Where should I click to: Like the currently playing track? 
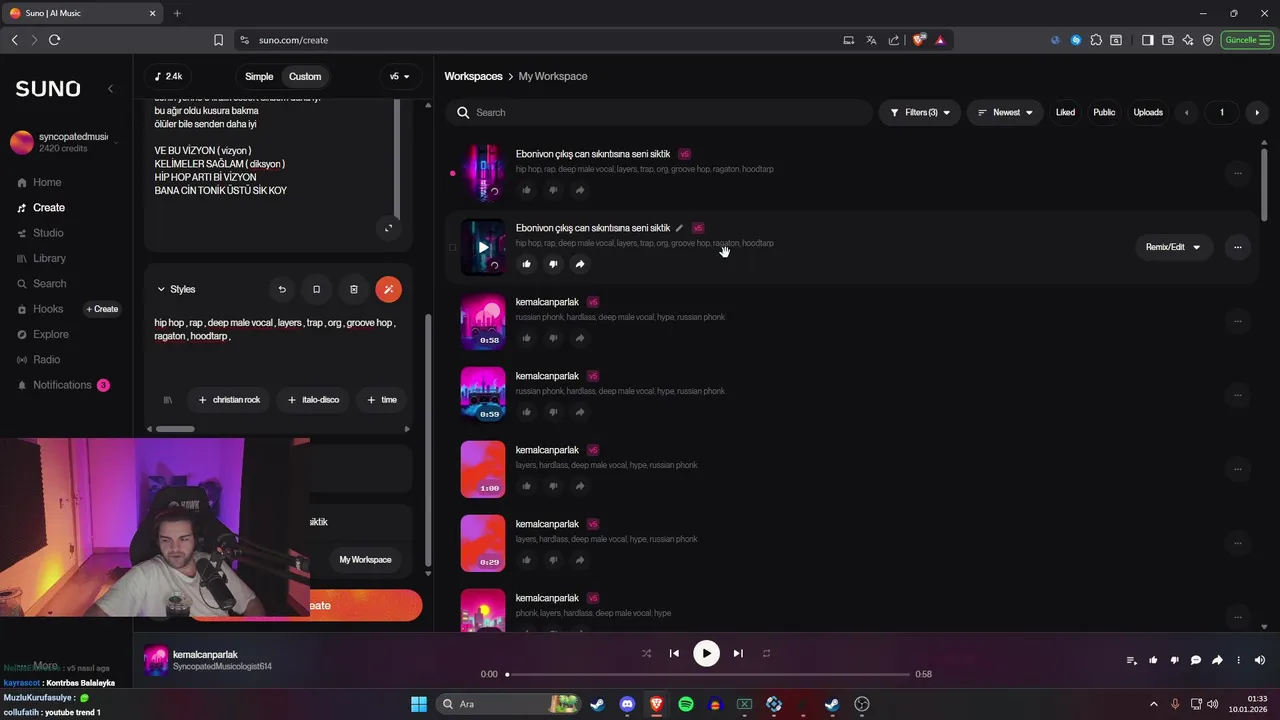pyautogui.click(x=1153, y=660)
